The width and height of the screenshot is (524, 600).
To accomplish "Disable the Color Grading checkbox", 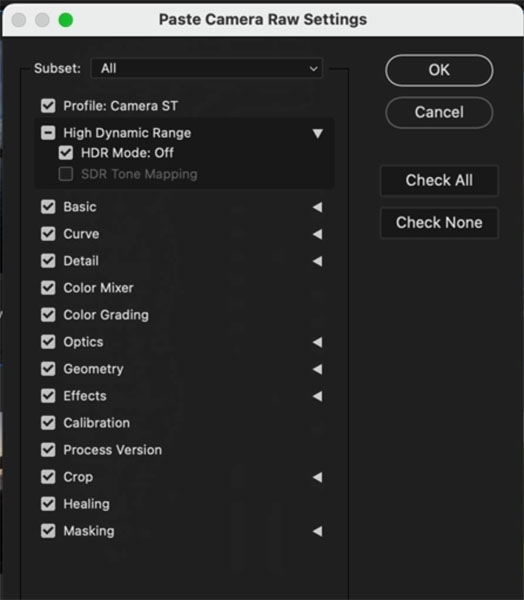I will coord(48,315).
